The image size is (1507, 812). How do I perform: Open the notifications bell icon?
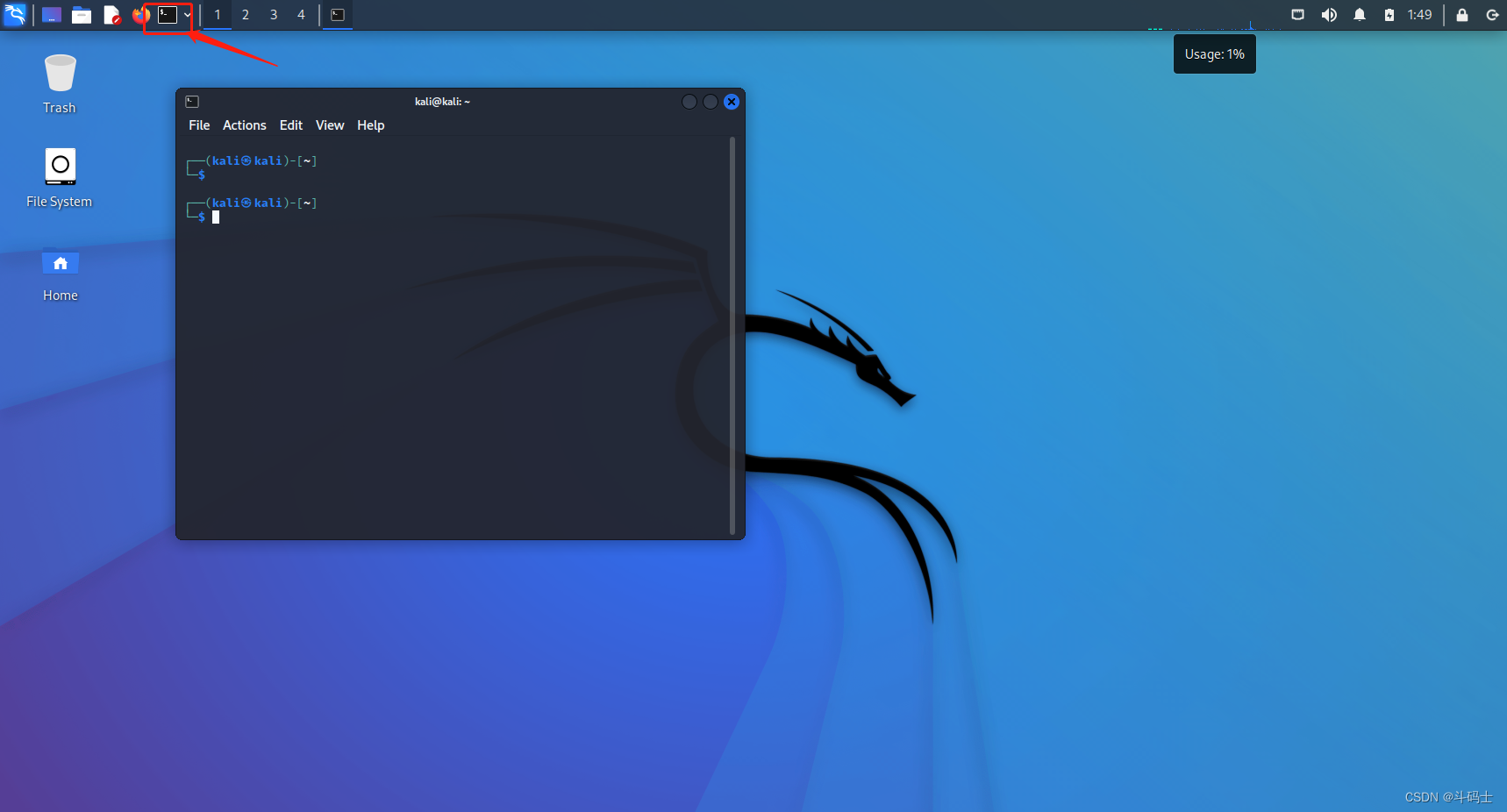[x=1360, y=15]
